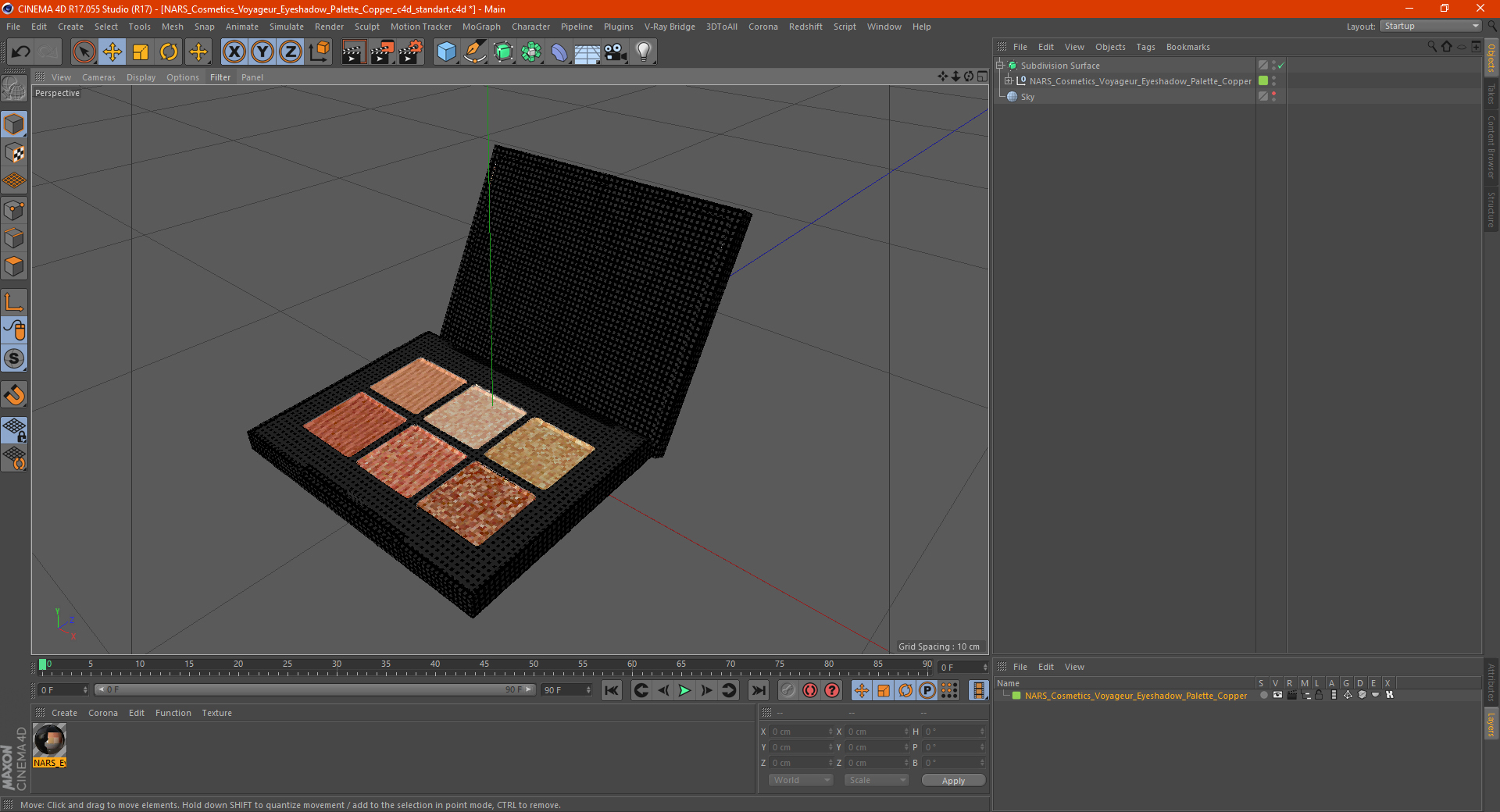The height and width of the screenshot is (812, 1500).
Task: Click the NARS layer green color swatch
Action: [1016, 696]
